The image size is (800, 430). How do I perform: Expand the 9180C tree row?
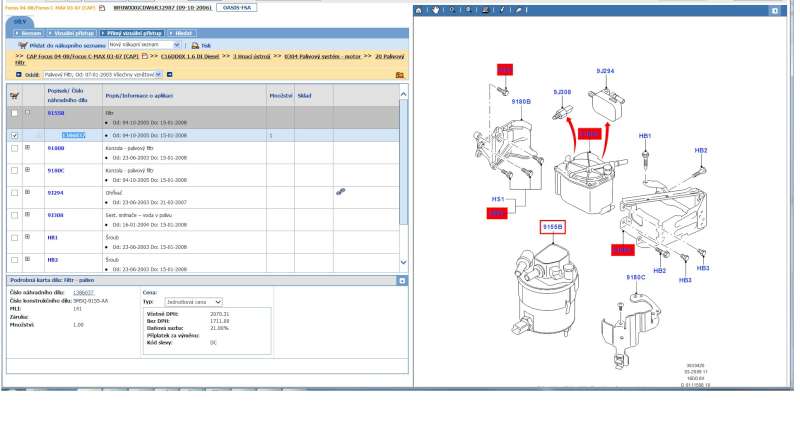pos(28,170)
